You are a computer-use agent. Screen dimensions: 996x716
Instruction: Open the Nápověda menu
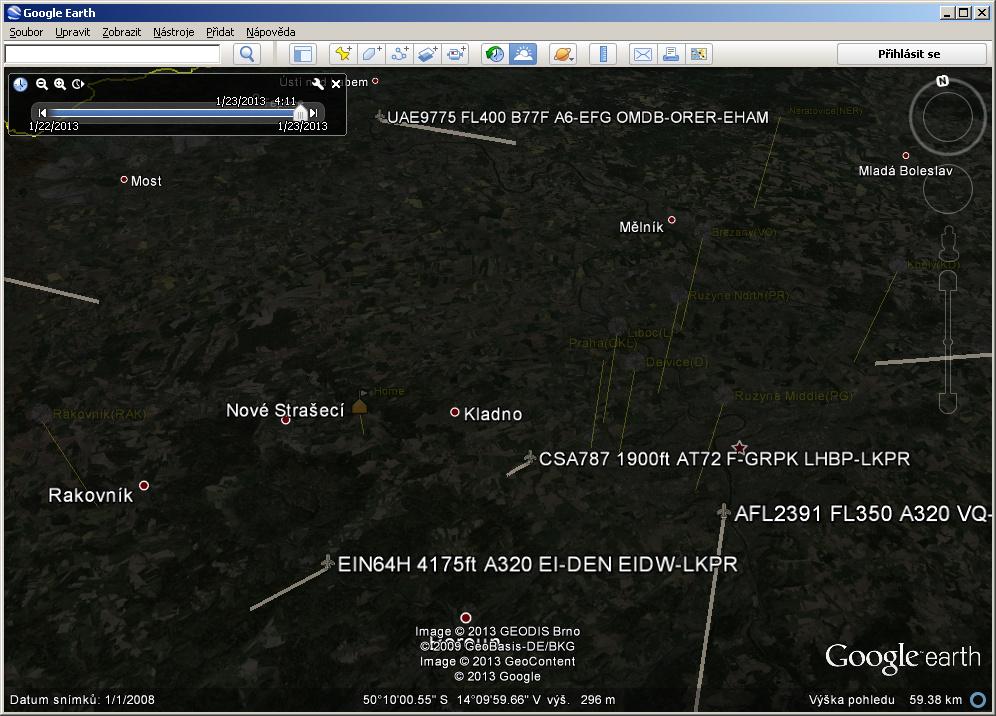point(271,32)
